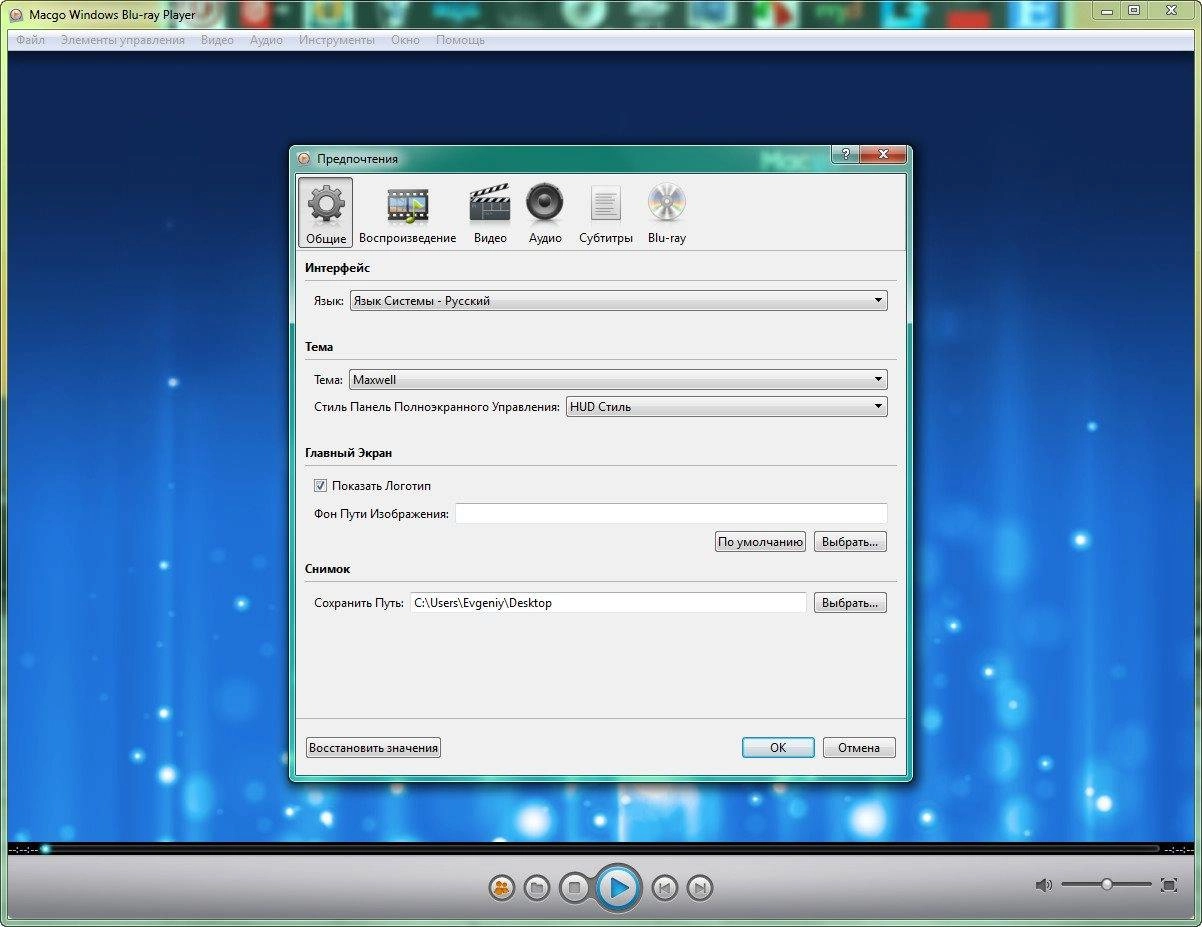Screen dimensions: 1202x927
Task: Open the Помощь menu
Action: [460, 40]
